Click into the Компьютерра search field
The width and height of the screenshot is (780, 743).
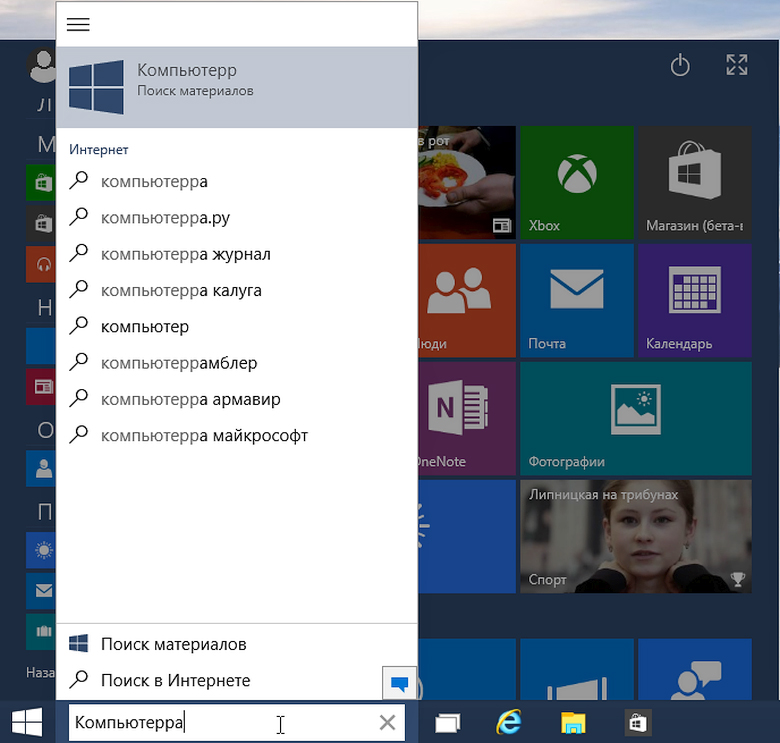tap(237, 722)
